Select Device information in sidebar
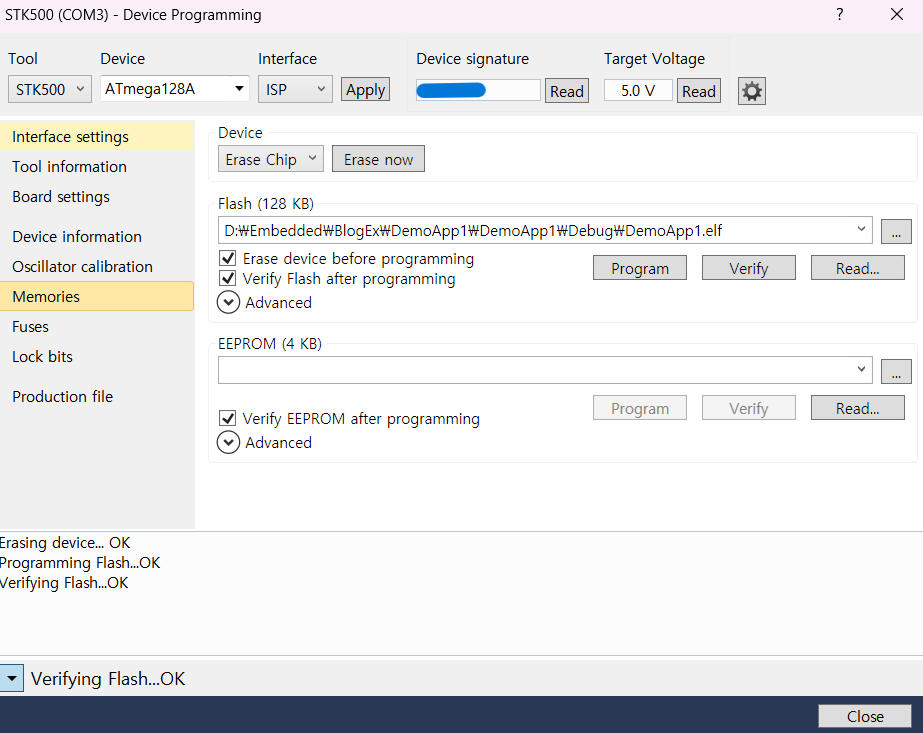Viewport: 923px width, 733px height. 97,237
